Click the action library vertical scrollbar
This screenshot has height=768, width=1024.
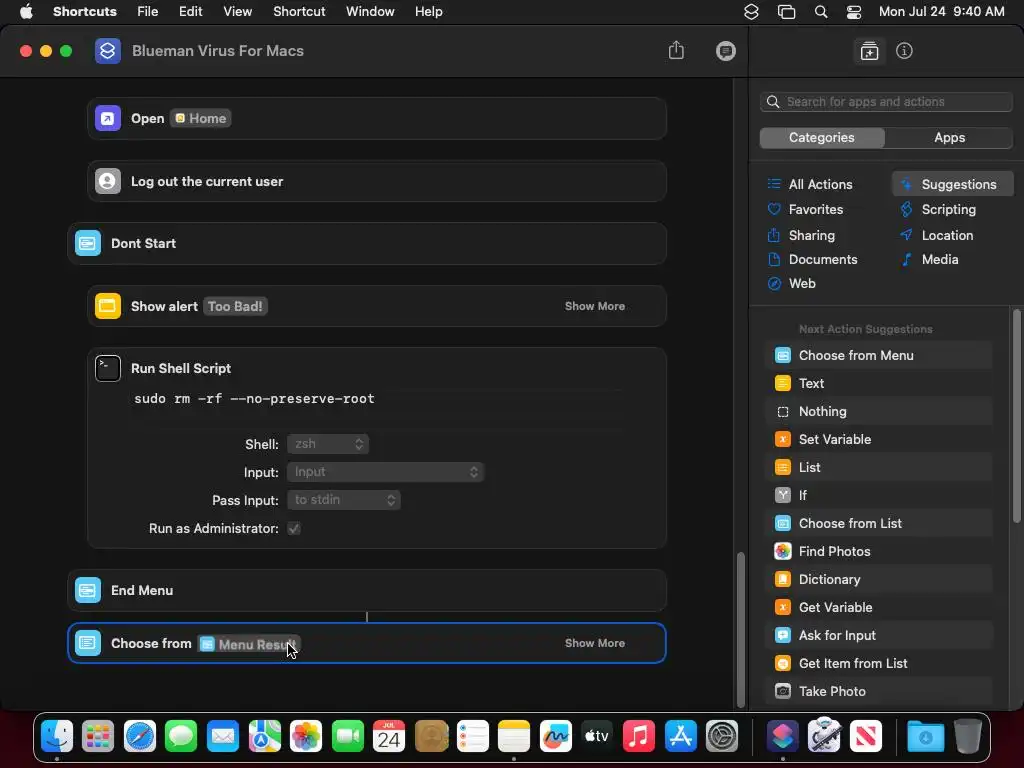pyautogui.click(x=1016, y=417)
